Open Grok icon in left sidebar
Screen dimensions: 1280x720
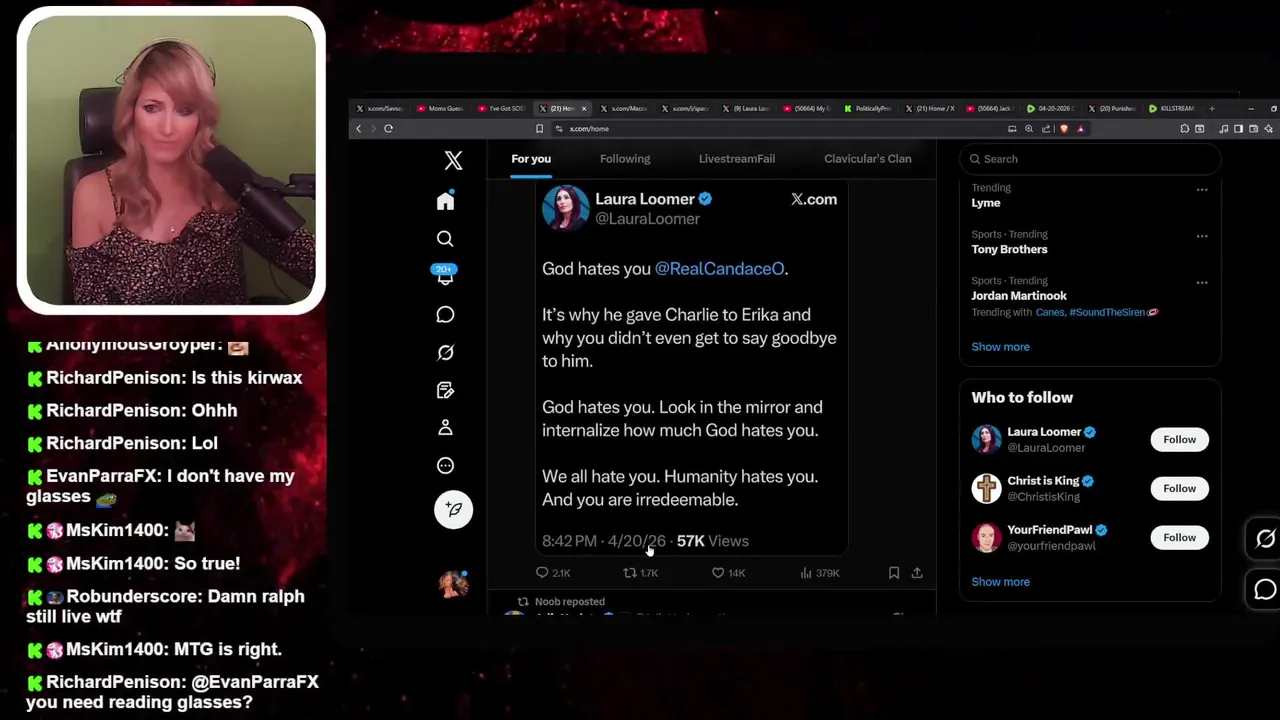click(445, 352)
